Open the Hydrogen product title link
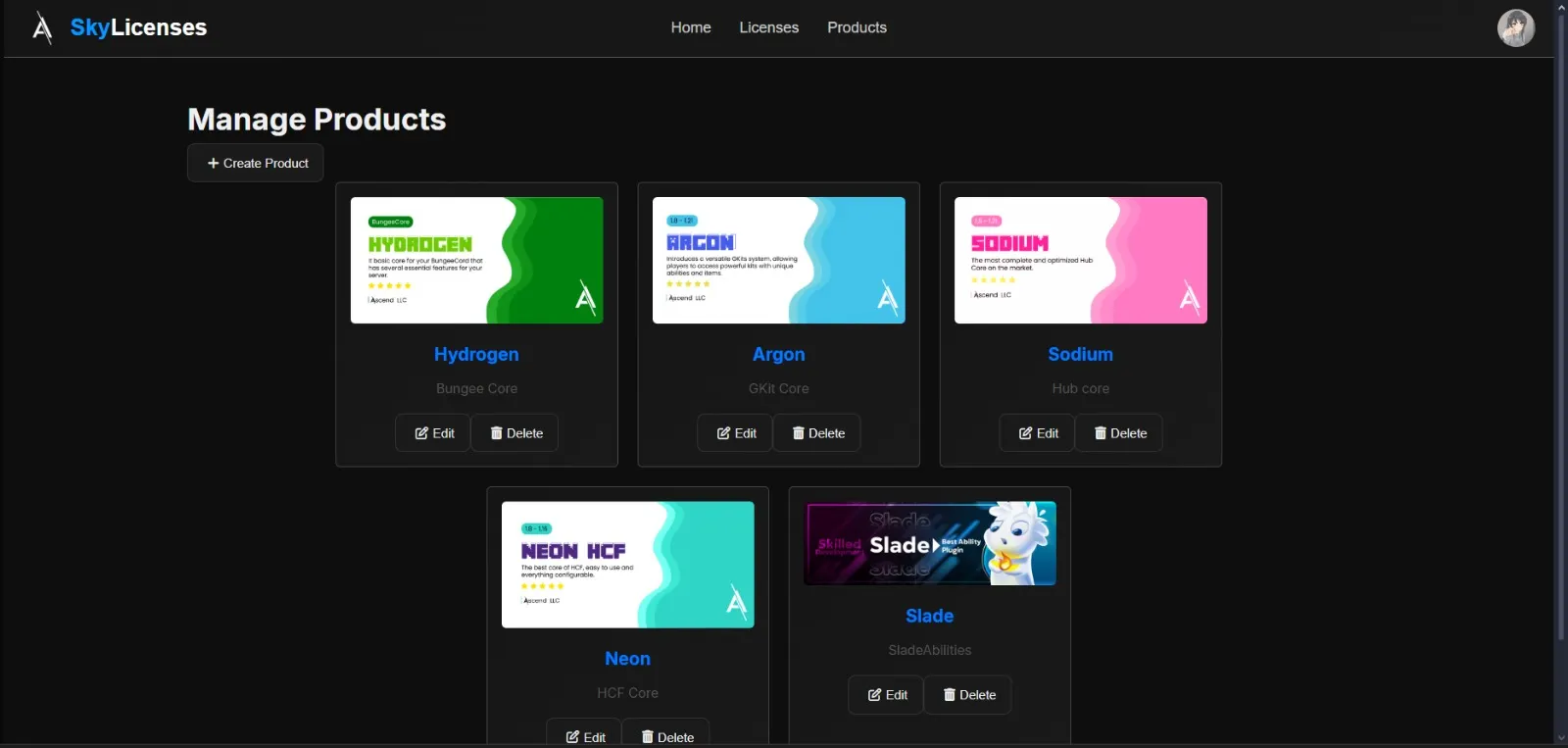 tap(476, 354)
